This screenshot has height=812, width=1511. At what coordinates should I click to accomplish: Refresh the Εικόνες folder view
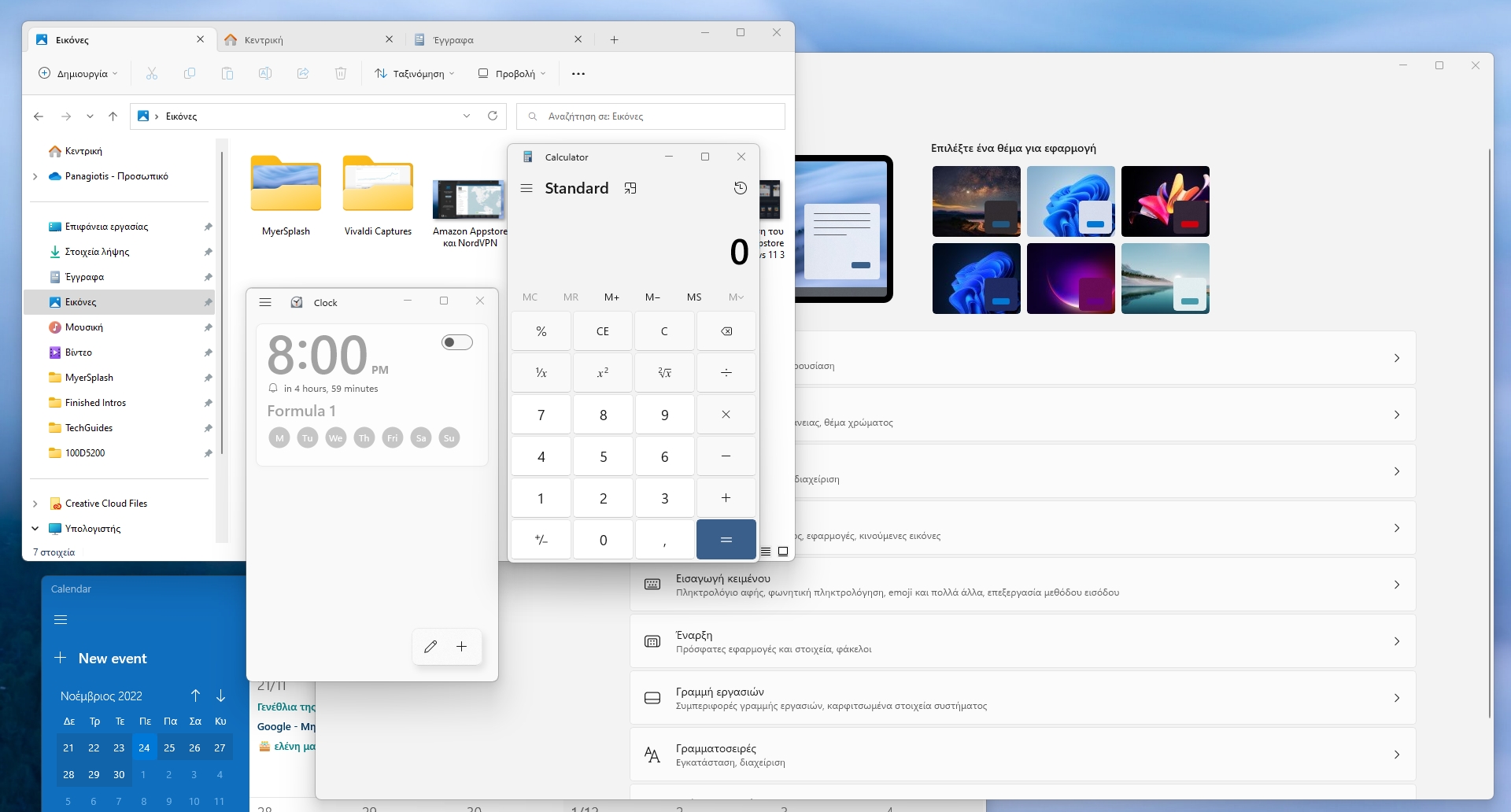tap(493, 116)
